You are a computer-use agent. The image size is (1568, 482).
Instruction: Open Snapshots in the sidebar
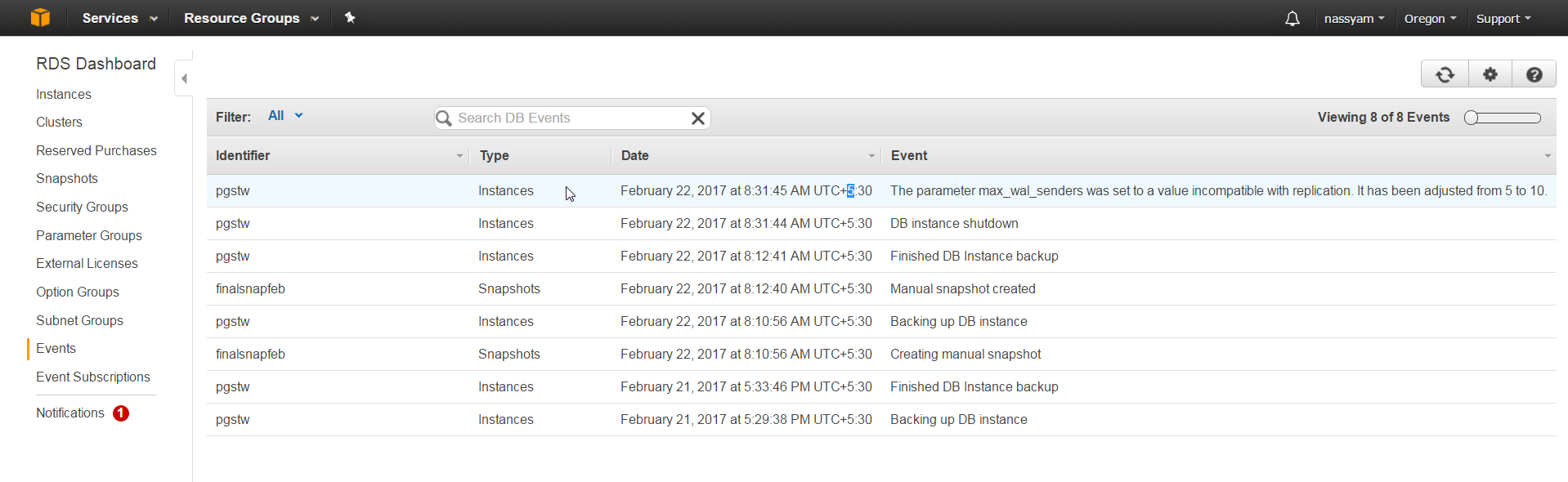[67, 179]
